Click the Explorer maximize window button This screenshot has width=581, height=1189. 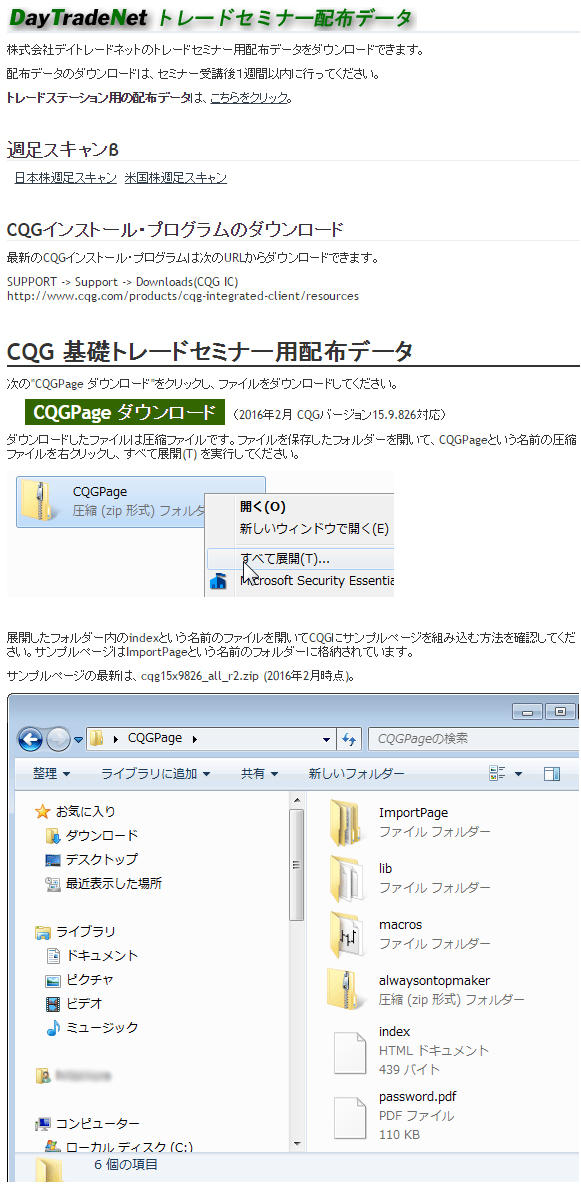pyautogui.click(x=561, y=711)
